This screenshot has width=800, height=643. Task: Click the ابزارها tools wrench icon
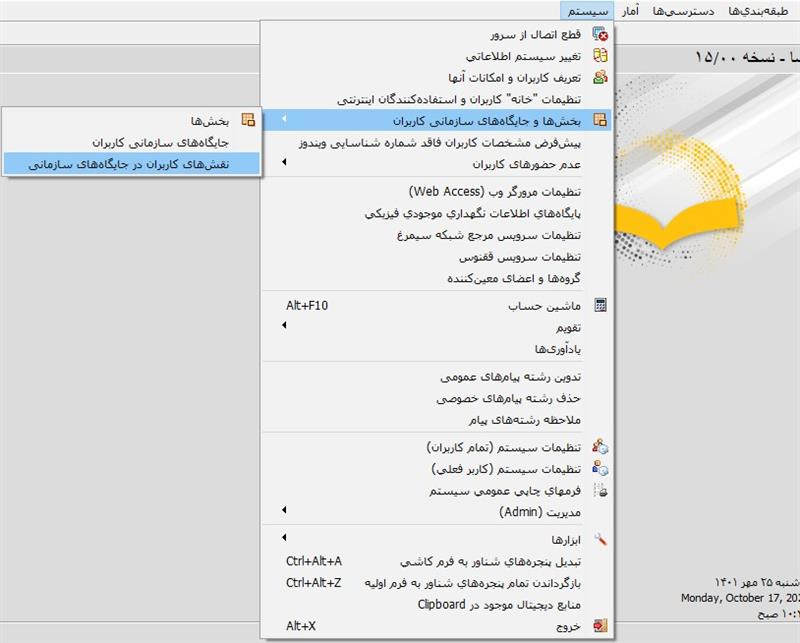[x=600, y=539]
